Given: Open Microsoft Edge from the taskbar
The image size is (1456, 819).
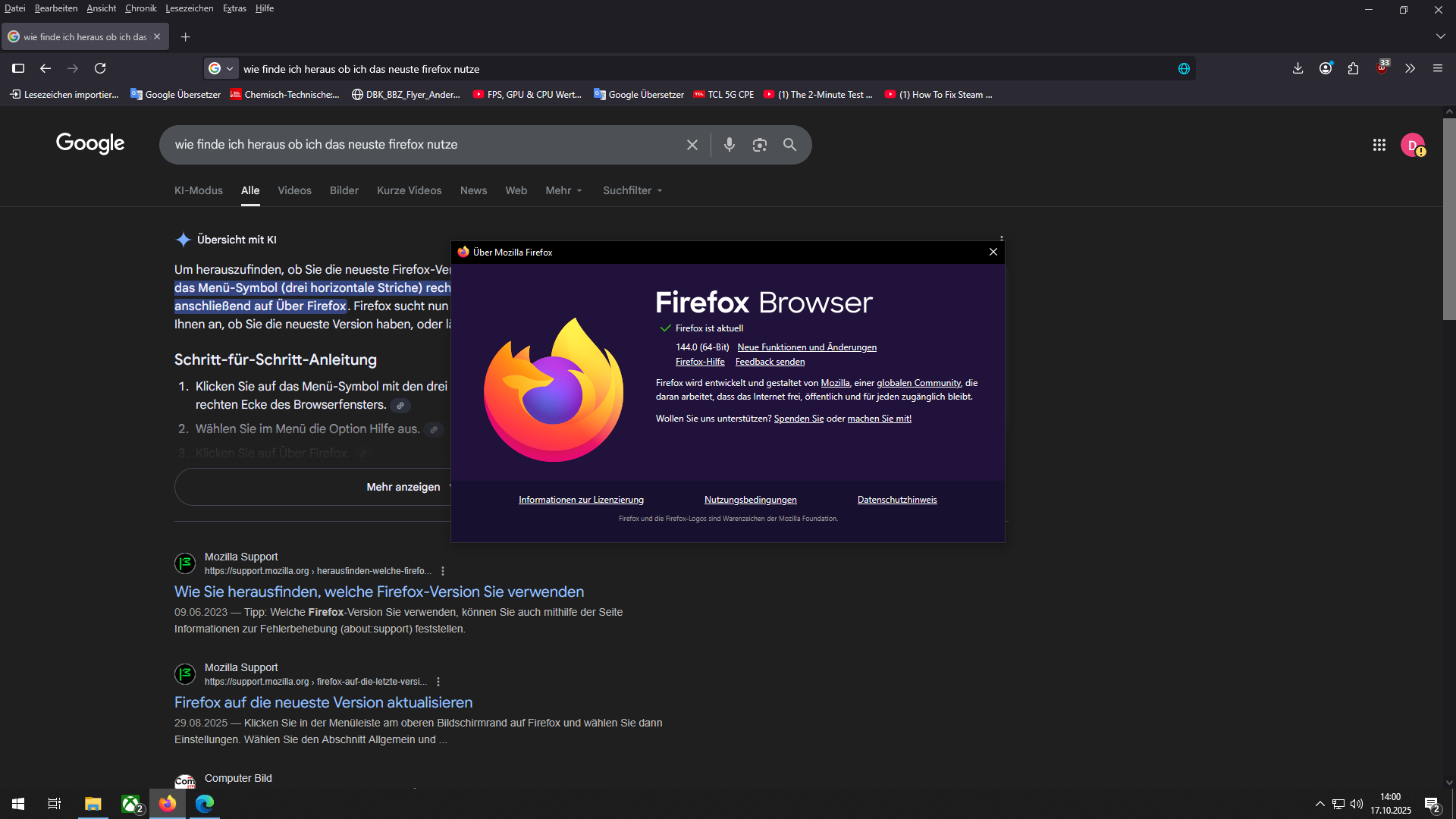Looking at the screenshot, I should point(205,804).
